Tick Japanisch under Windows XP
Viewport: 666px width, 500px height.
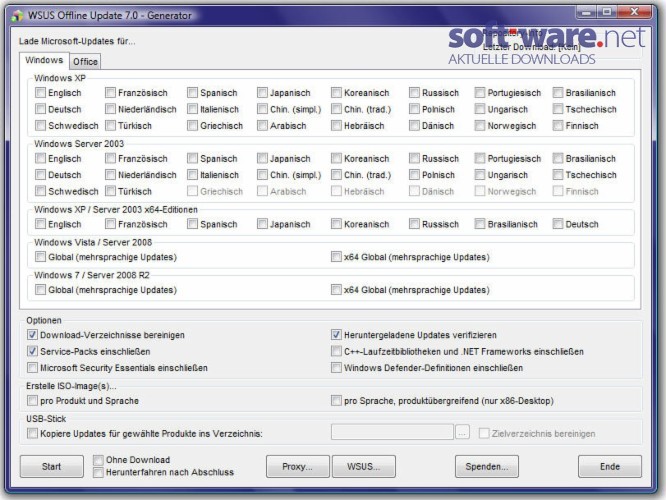point(262,93)
